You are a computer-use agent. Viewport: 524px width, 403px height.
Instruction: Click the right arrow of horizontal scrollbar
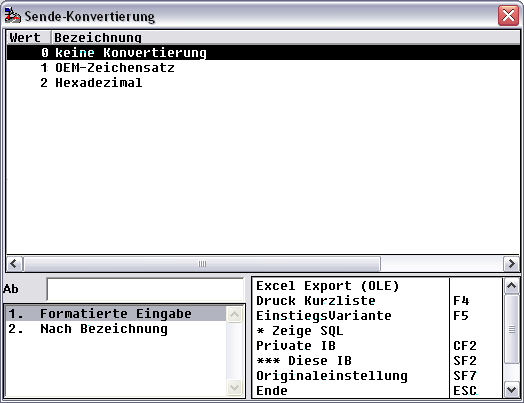coord(512,264)
